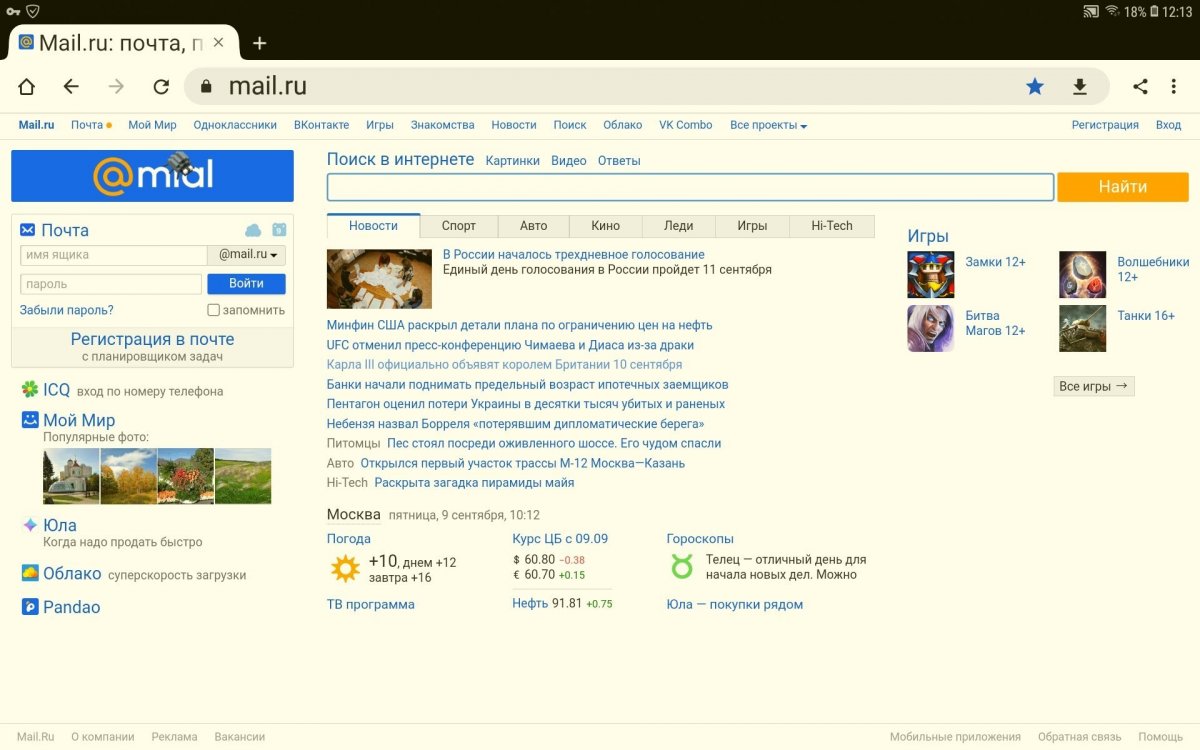This screenshot has width=1200, height=750.
Task: Switch to the Спорт news tab
Action: point(458,226)
